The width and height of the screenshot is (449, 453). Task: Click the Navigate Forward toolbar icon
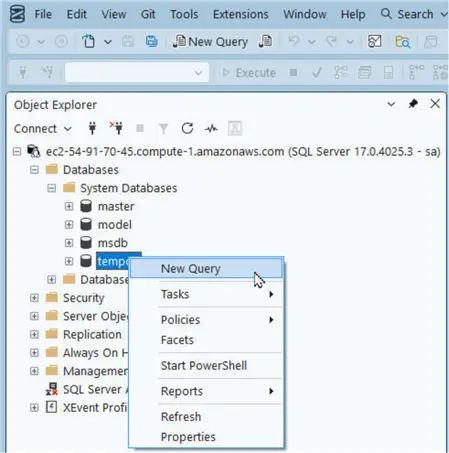point(61,42)
